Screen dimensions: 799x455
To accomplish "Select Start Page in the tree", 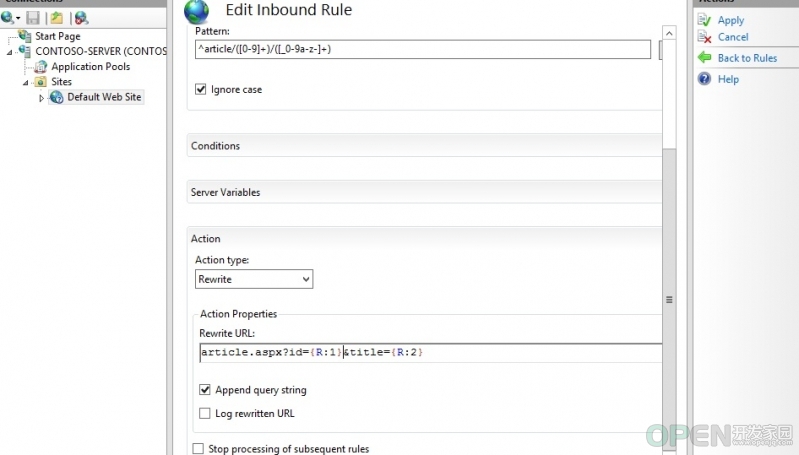I will (x=58, y=36).
